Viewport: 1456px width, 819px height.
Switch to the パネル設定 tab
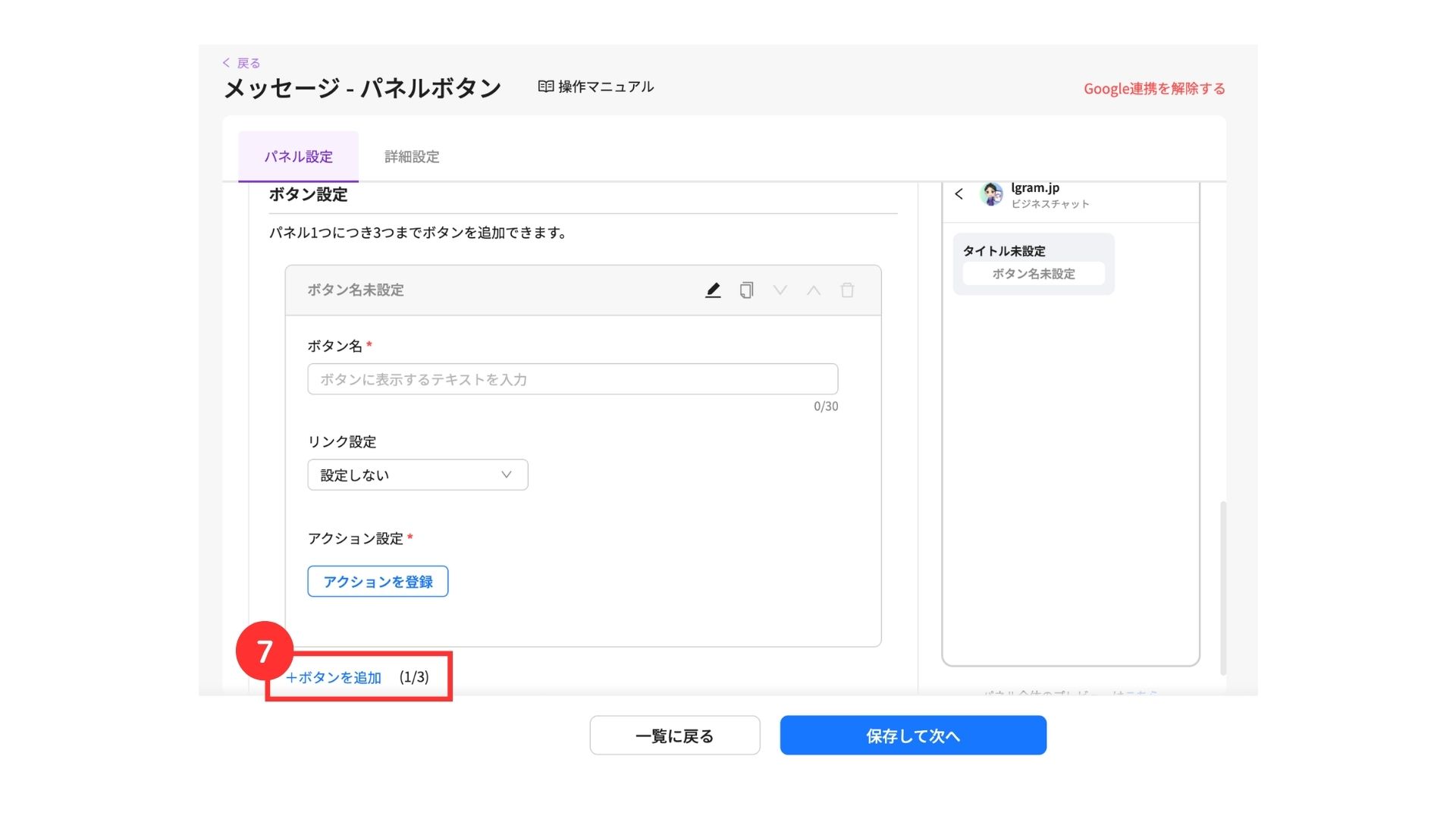click(x=298, y=157)
